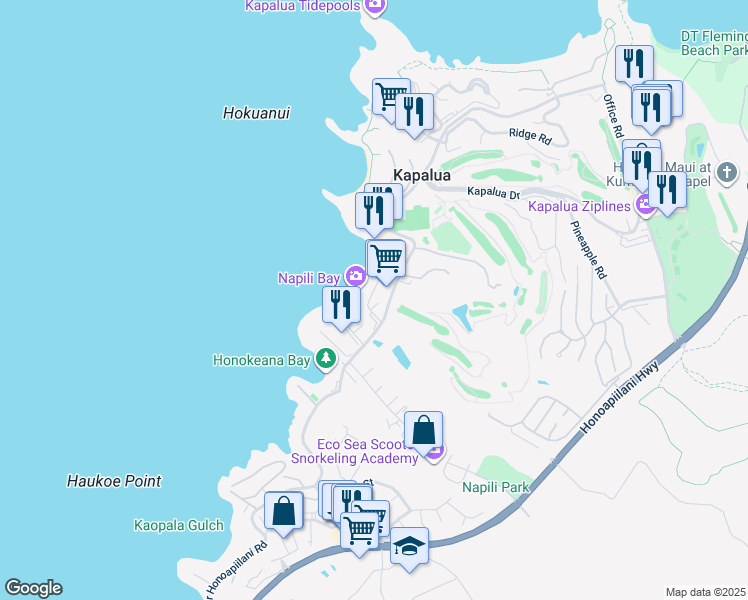
Task: Click the Pineapple Rd label
Action: coord(589,249)
